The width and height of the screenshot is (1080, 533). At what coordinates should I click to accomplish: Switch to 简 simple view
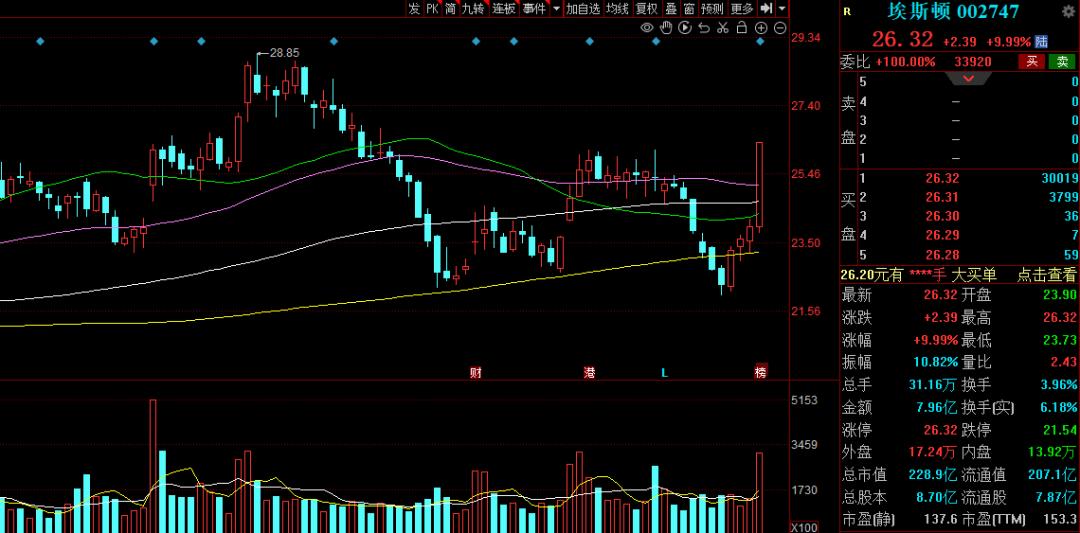click(450, 9)
